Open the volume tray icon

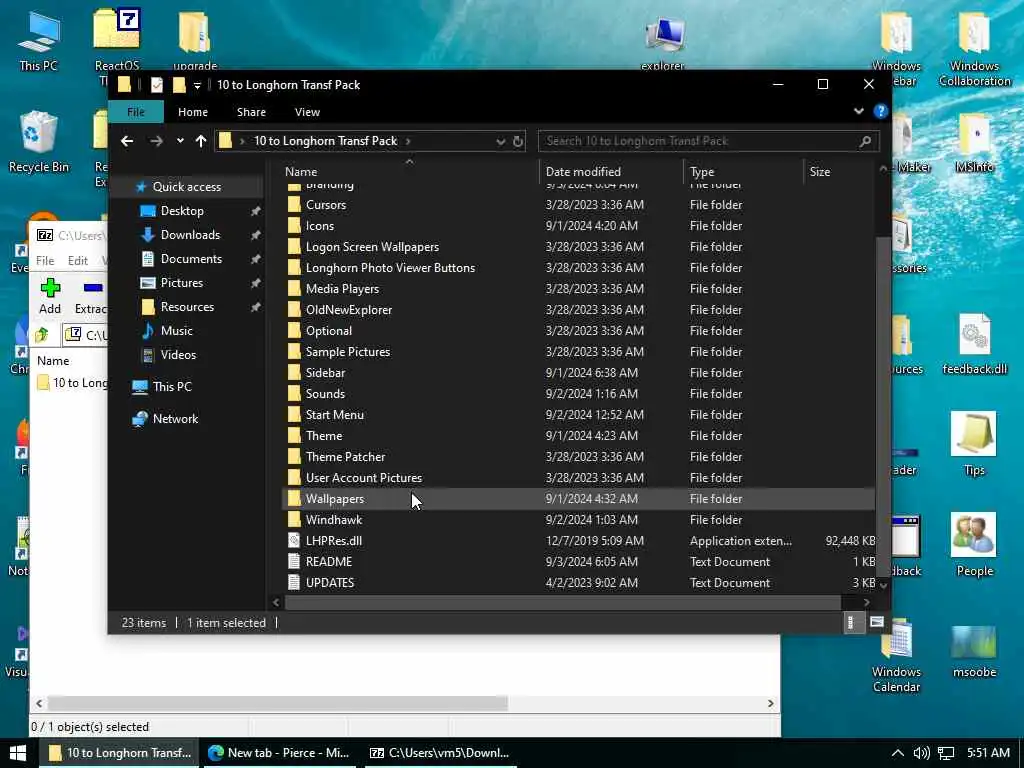921,753
